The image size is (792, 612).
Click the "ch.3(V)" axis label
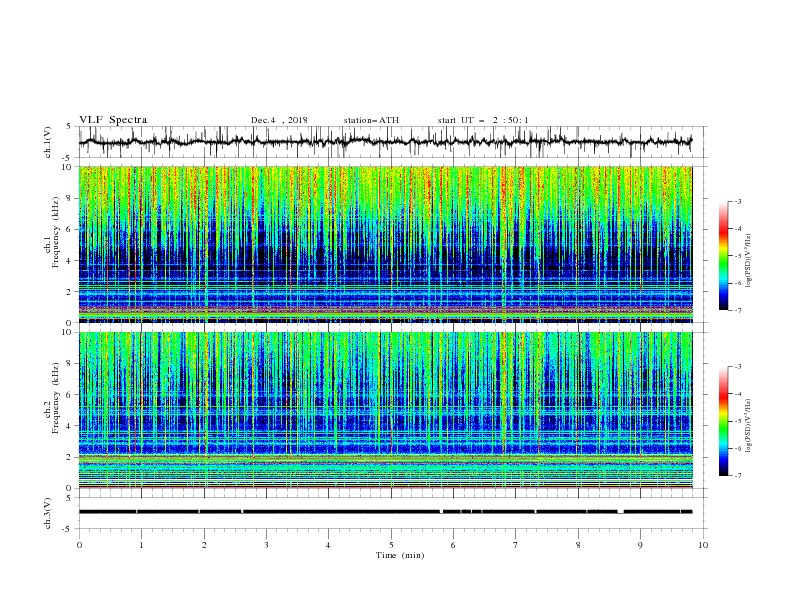point(48,513)
